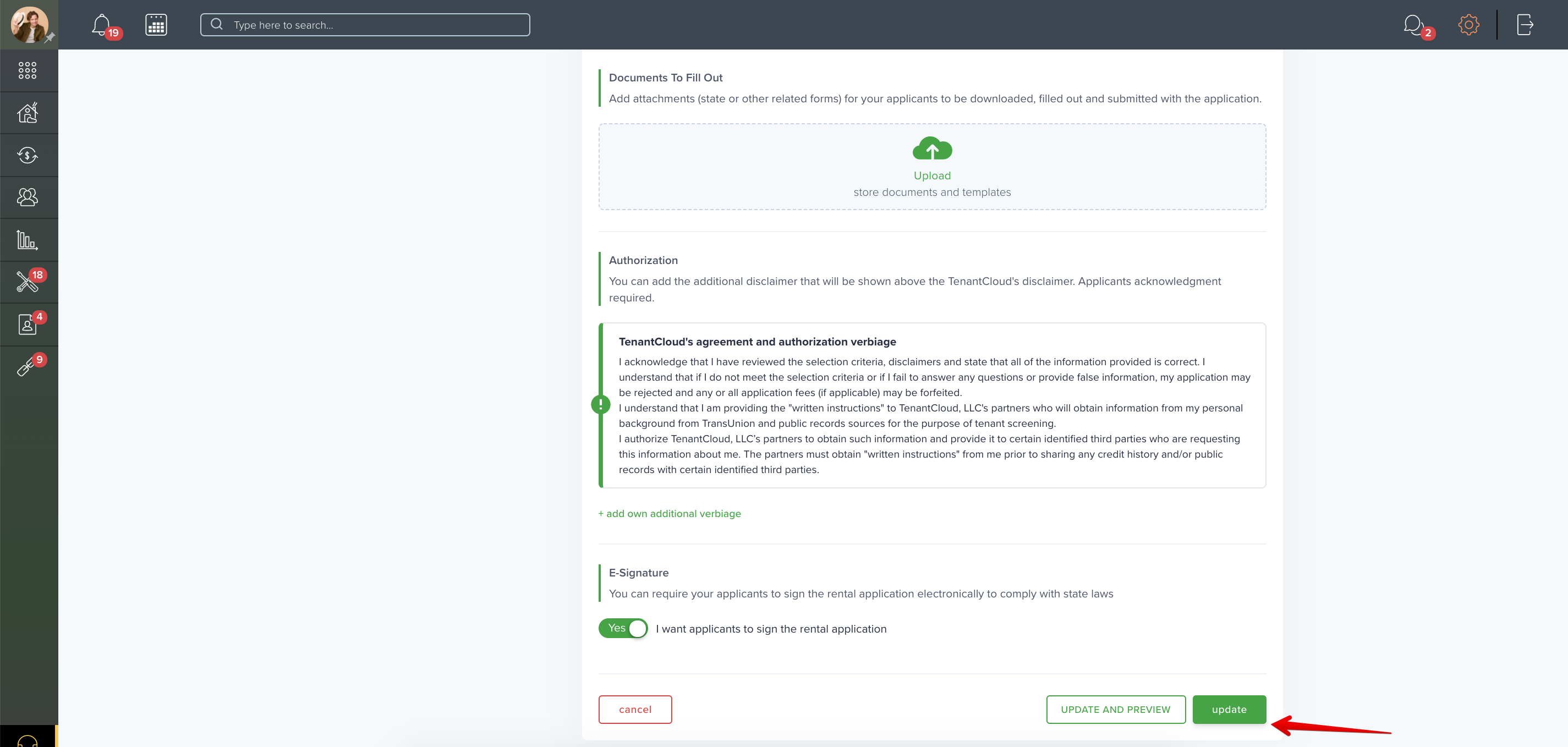1568x747 pixels.
Task: Open the dashboard grid icon in sidebar
Action: tap(28, 70)
